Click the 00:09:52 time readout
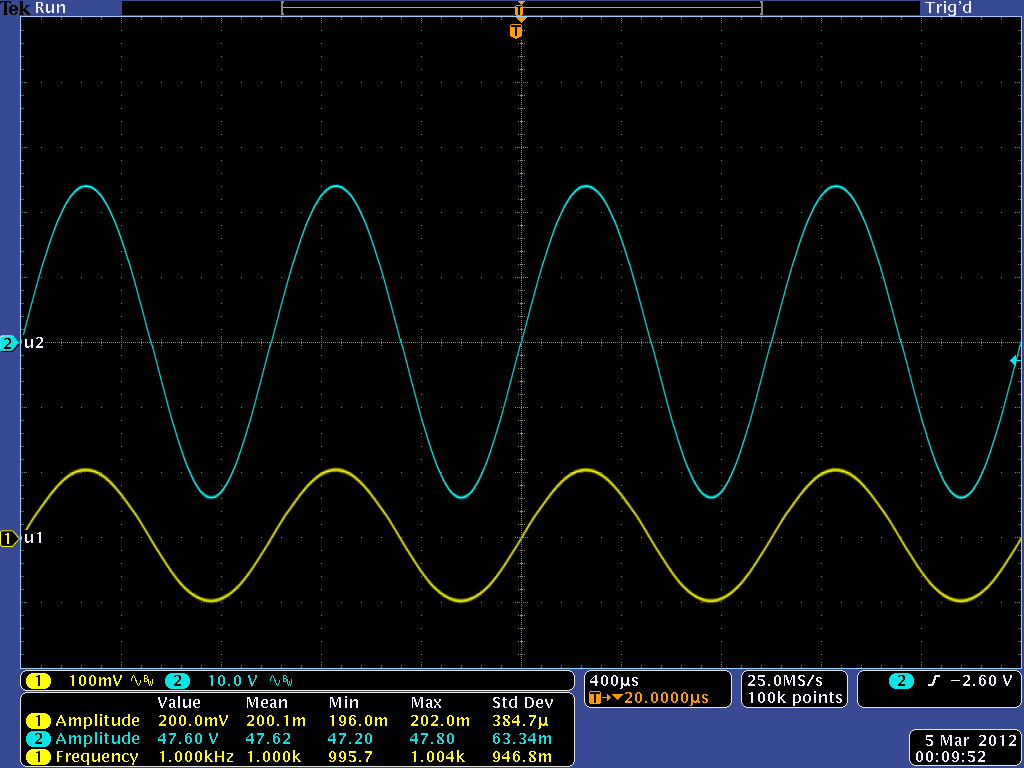This screenshot has width=1024, height=768. click(951, 758)
